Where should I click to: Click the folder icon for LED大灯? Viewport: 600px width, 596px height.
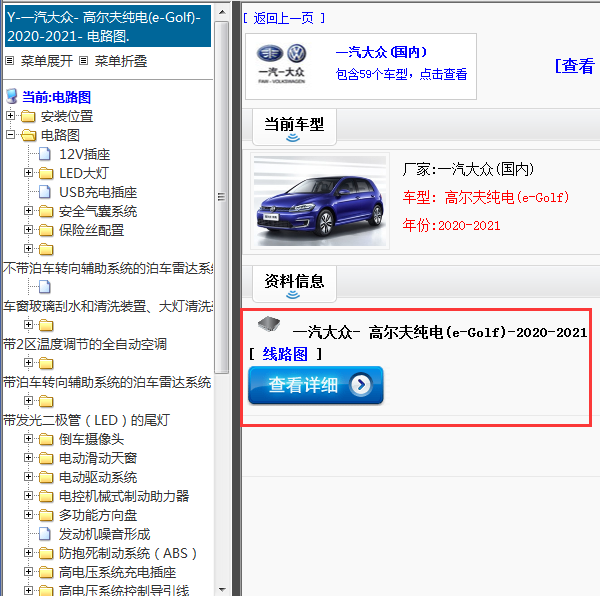click(x=46, y=173)
